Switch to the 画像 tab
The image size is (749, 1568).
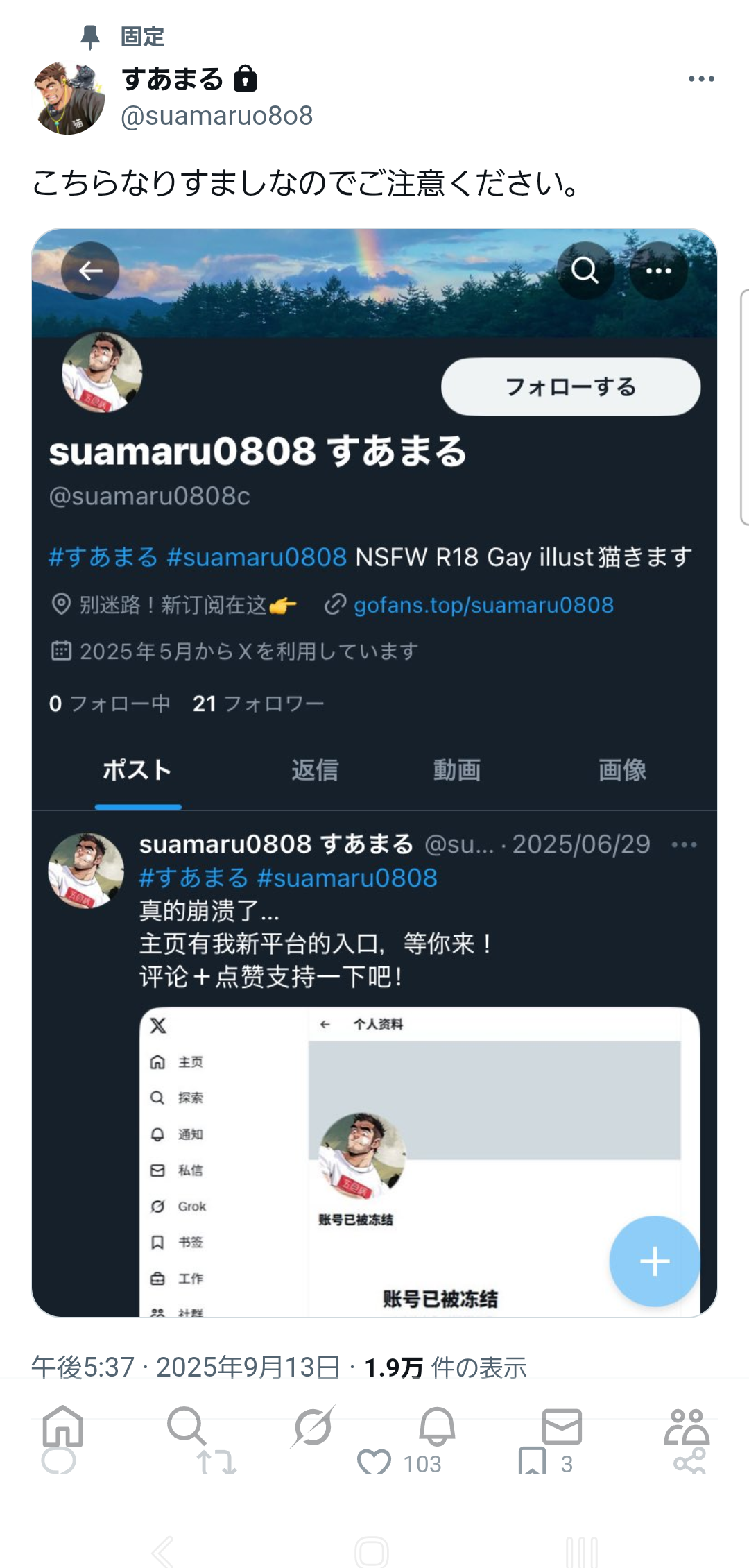click(622, 770)
